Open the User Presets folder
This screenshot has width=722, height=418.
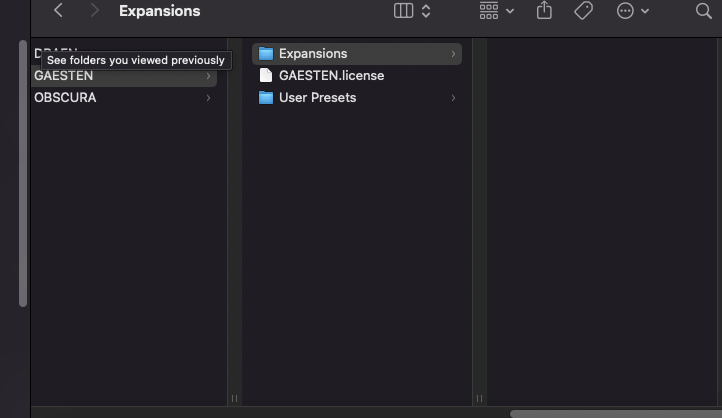tap(317, 97)
